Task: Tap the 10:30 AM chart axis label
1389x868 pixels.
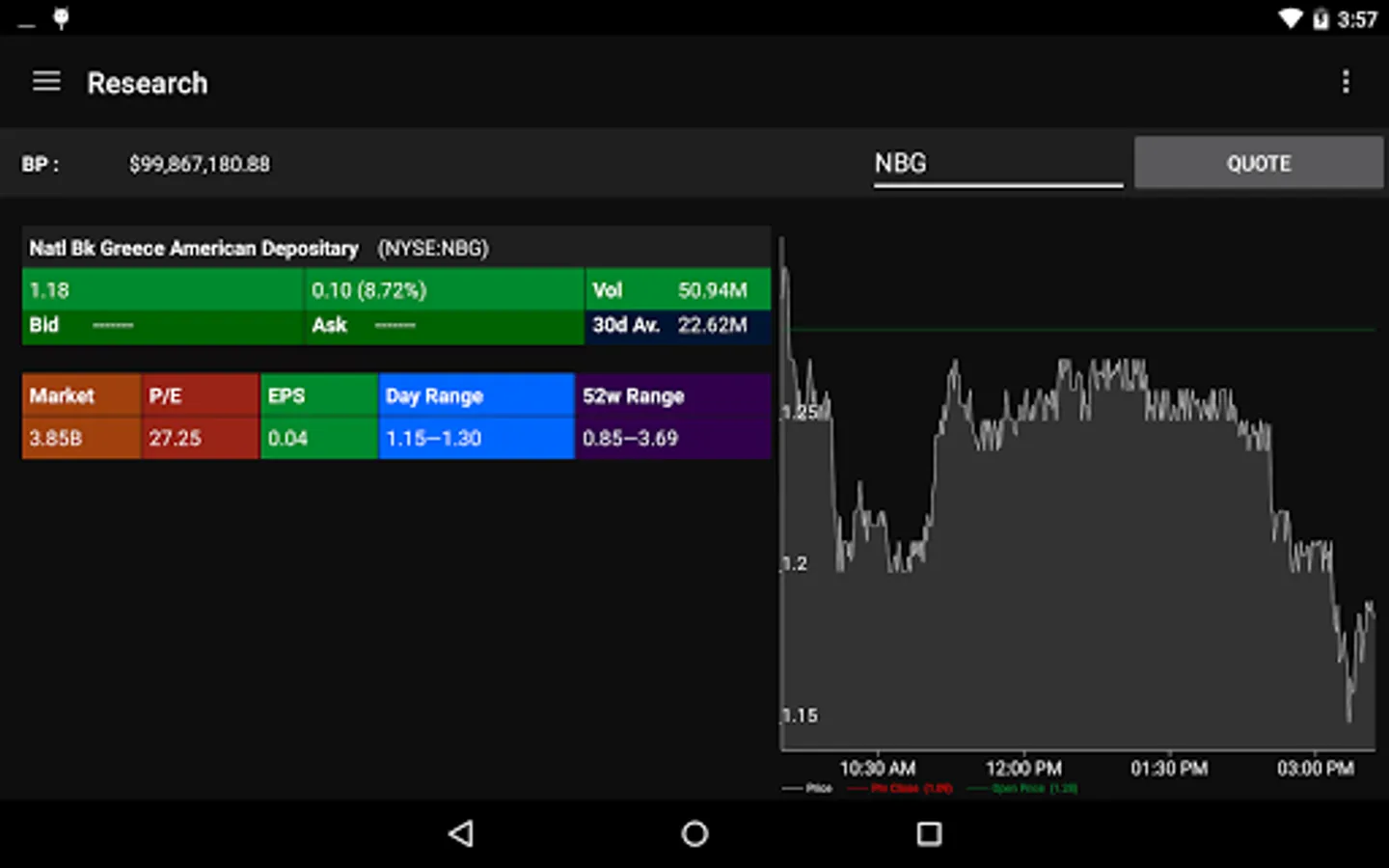Action: tap(878, 769)
